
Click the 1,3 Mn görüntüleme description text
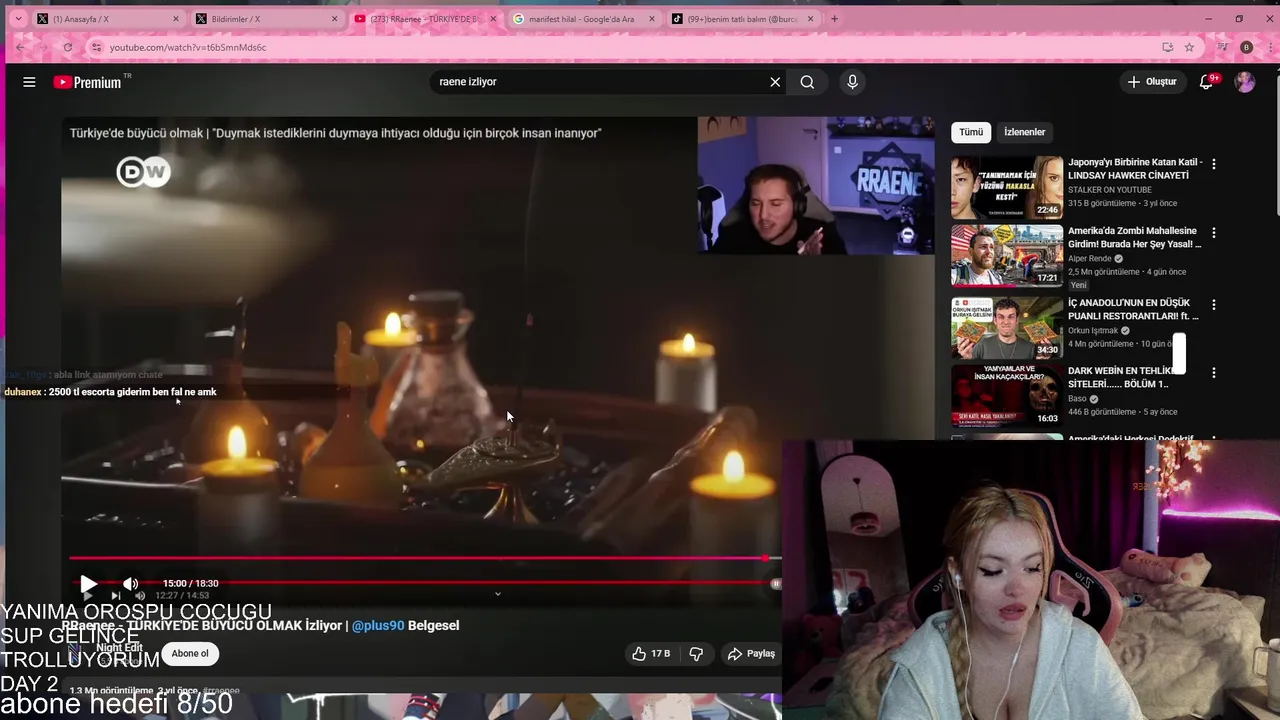(x=111, y=691)
